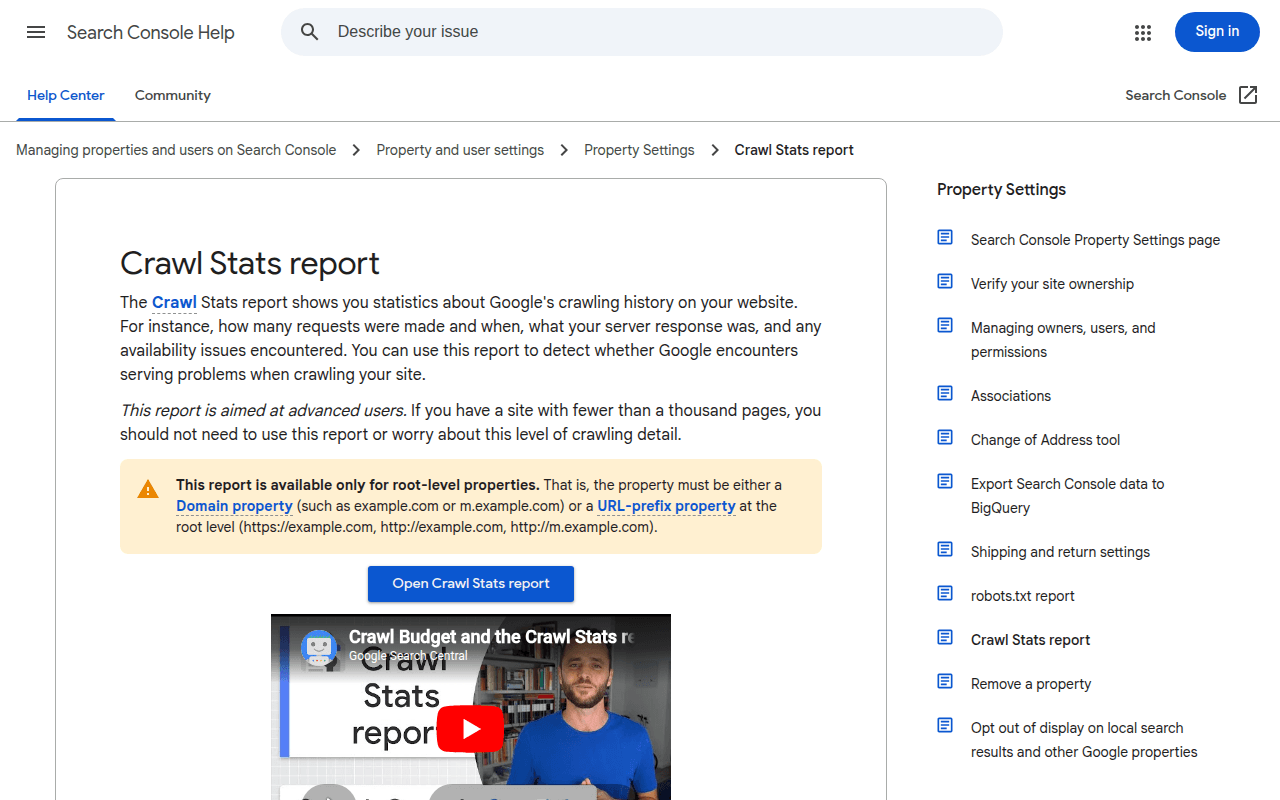Open the Domain property link

[234, 506]
